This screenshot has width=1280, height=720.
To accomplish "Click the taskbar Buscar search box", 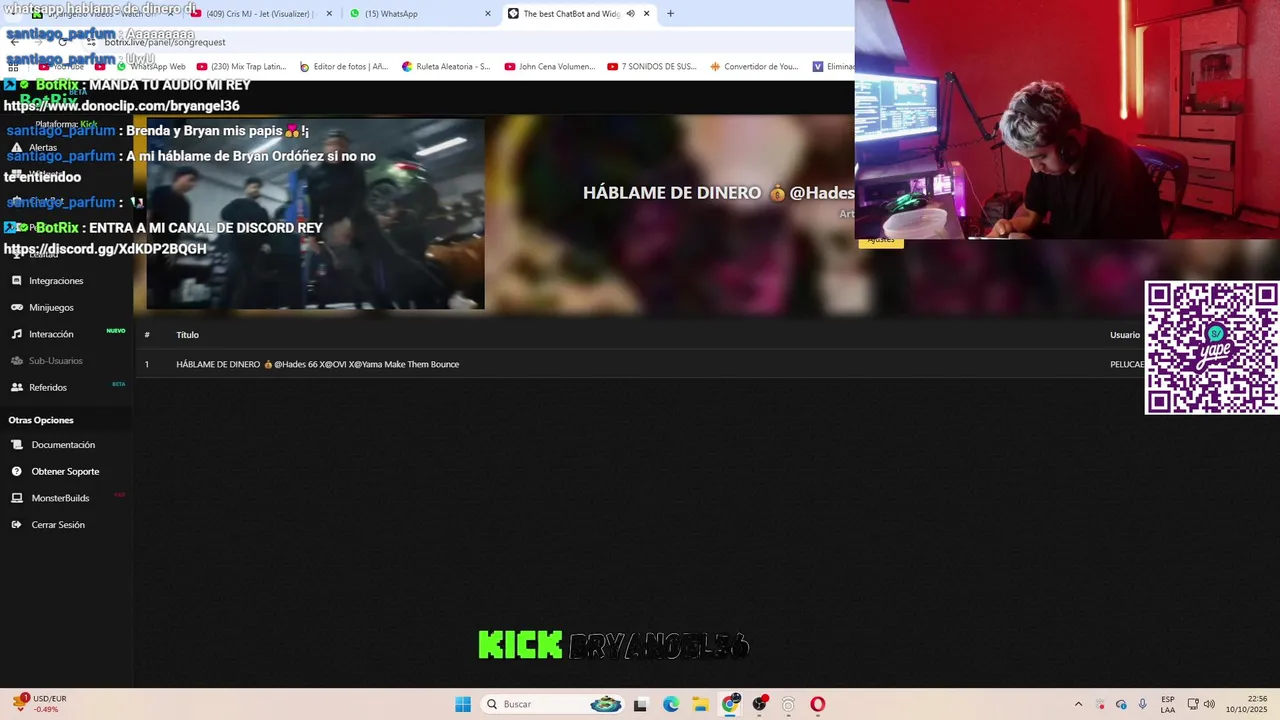I will (x=553, y=704).
